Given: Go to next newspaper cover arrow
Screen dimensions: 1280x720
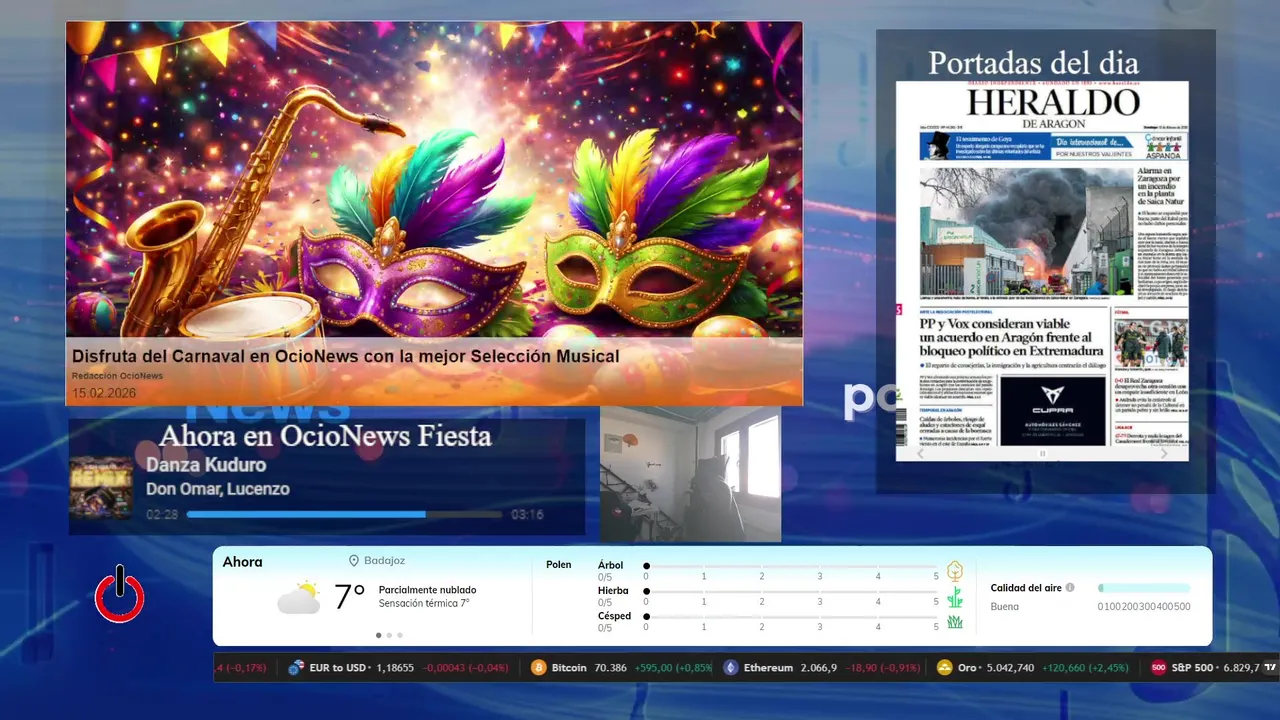Looking at the screenshot, I should 1164,453.
